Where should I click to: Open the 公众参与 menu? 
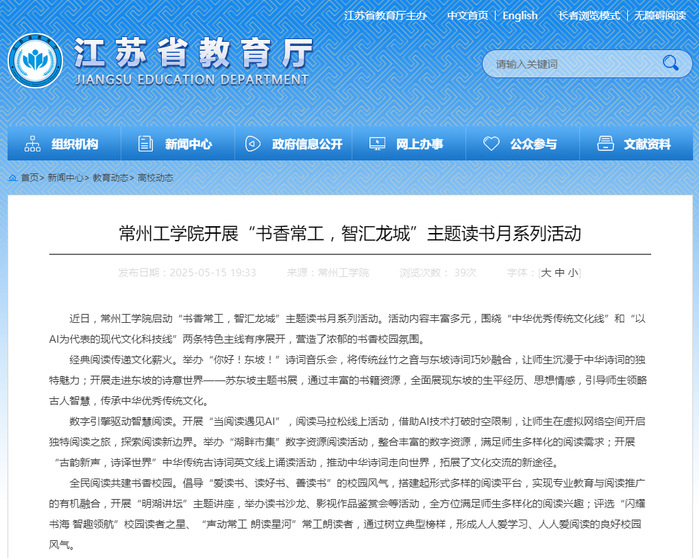[x=523, y=144]
